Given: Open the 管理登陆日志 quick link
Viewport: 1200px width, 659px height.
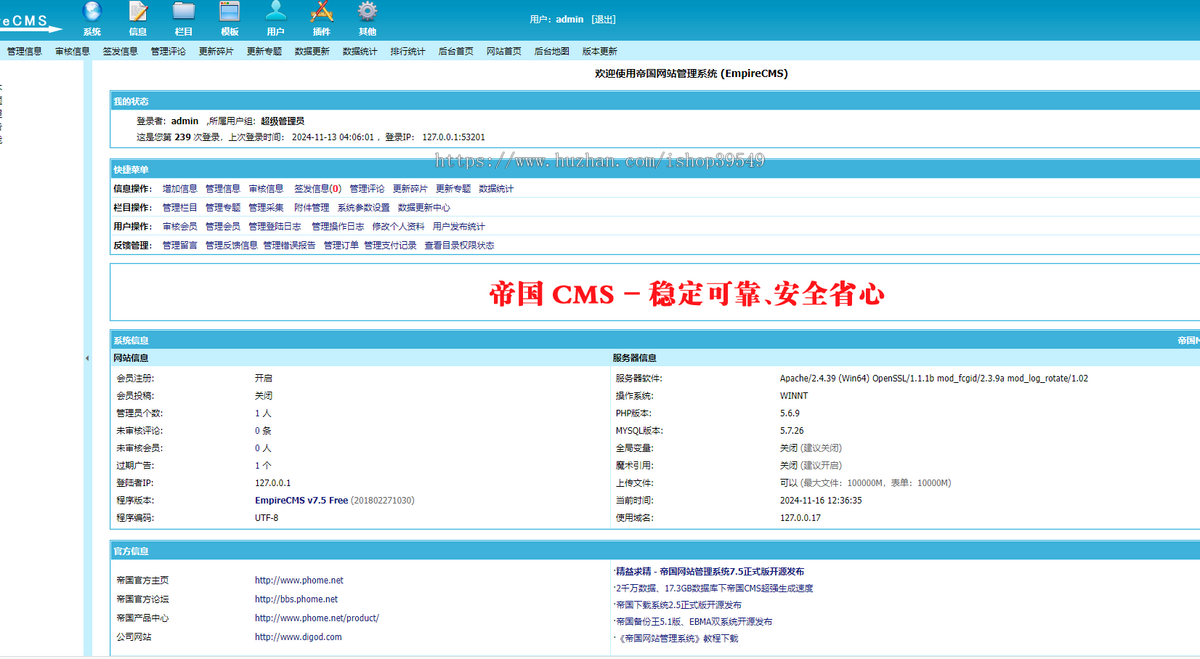Looking at the screenshot, I should [x=275, y=226].
